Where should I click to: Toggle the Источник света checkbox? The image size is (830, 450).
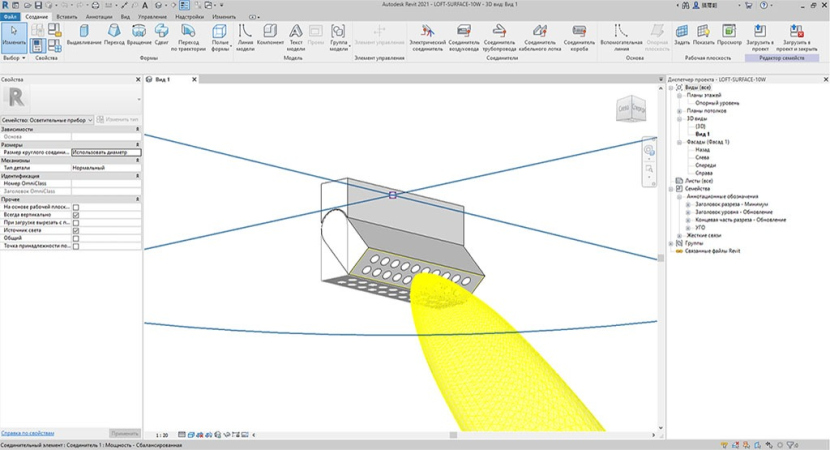[76, 231]
